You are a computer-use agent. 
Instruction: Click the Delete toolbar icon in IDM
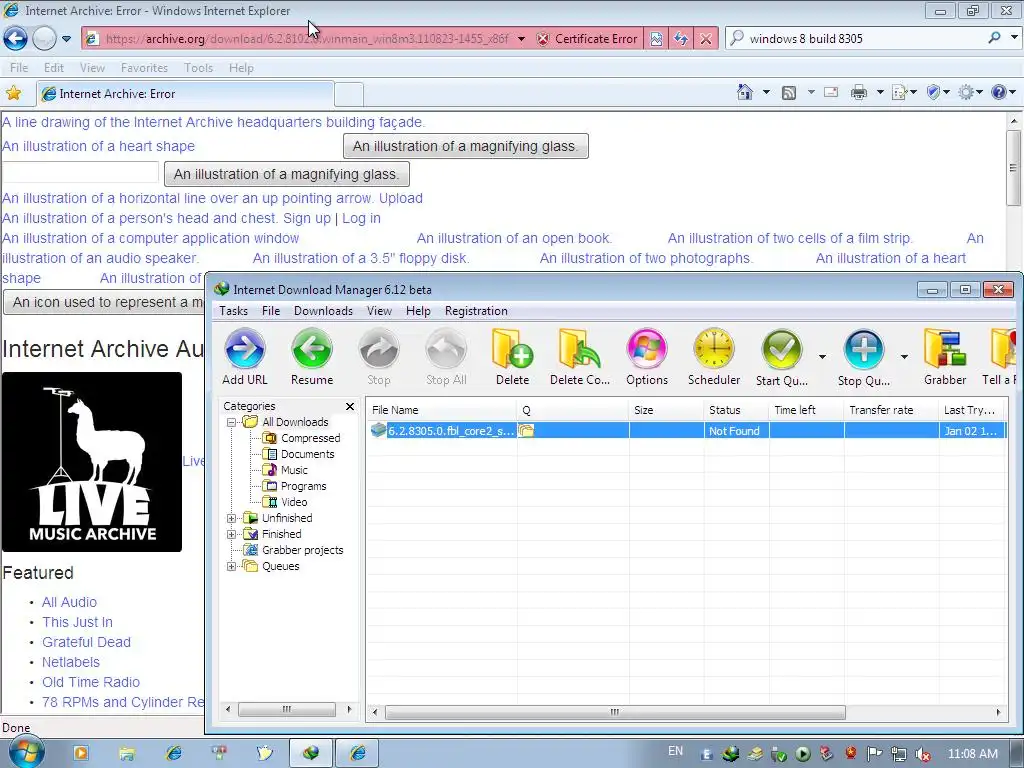[512, 357]
